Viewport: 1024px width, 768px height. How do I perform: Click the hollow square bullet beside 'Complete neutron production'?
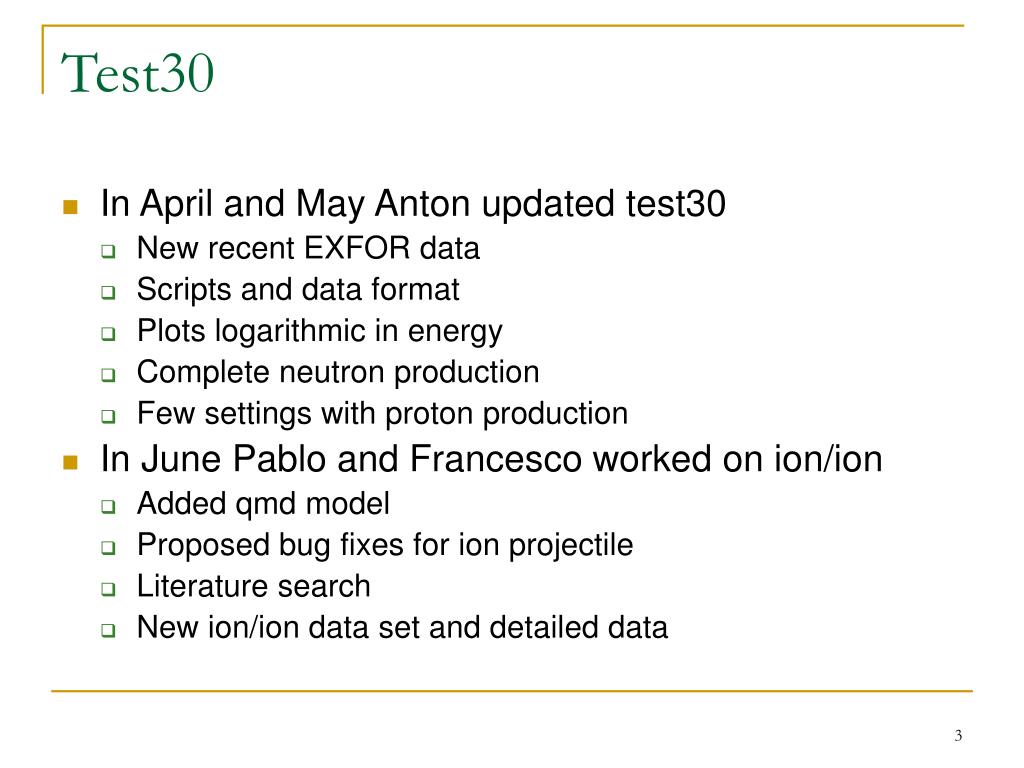(108, 375)
